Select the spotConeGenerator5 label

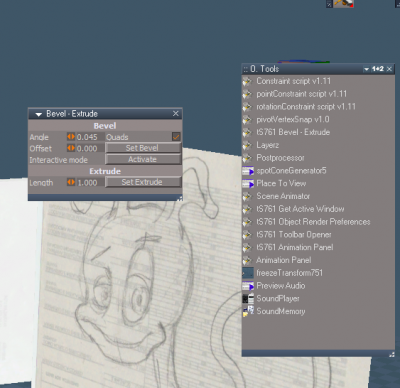click(x=291, y=171)
